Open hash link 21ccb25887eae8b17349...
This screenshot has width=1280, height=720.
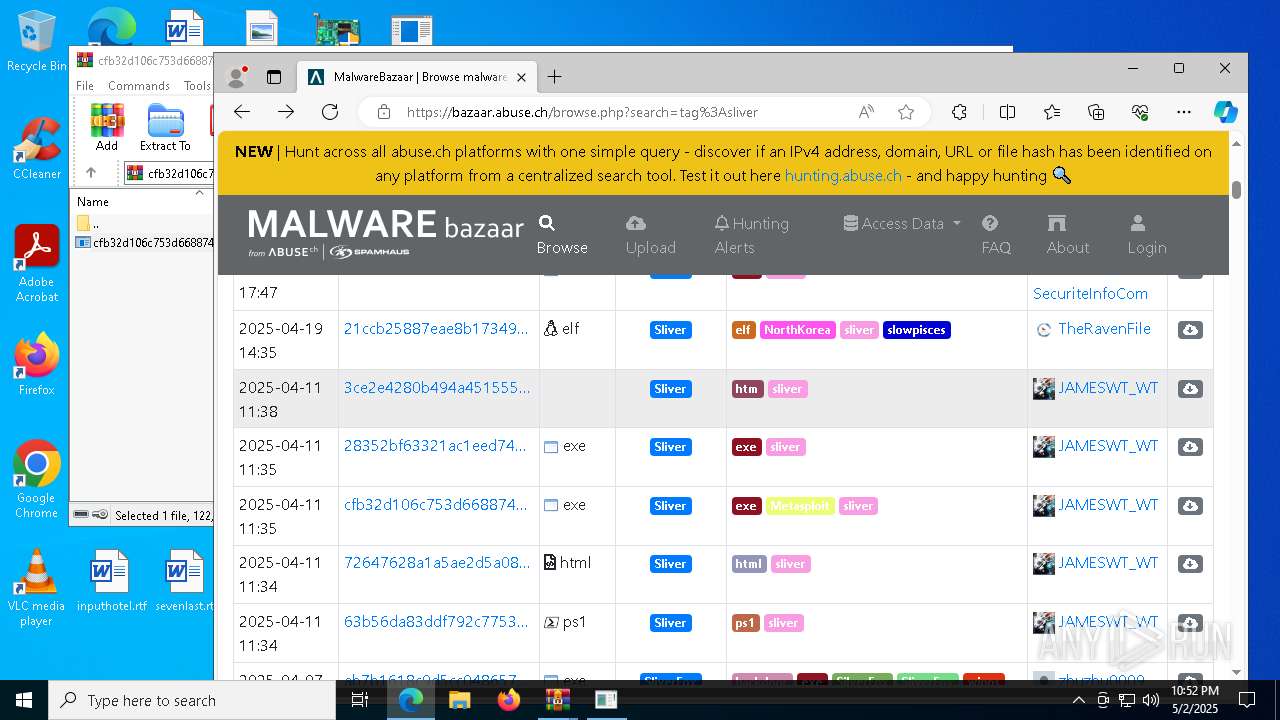click(436, 328)
